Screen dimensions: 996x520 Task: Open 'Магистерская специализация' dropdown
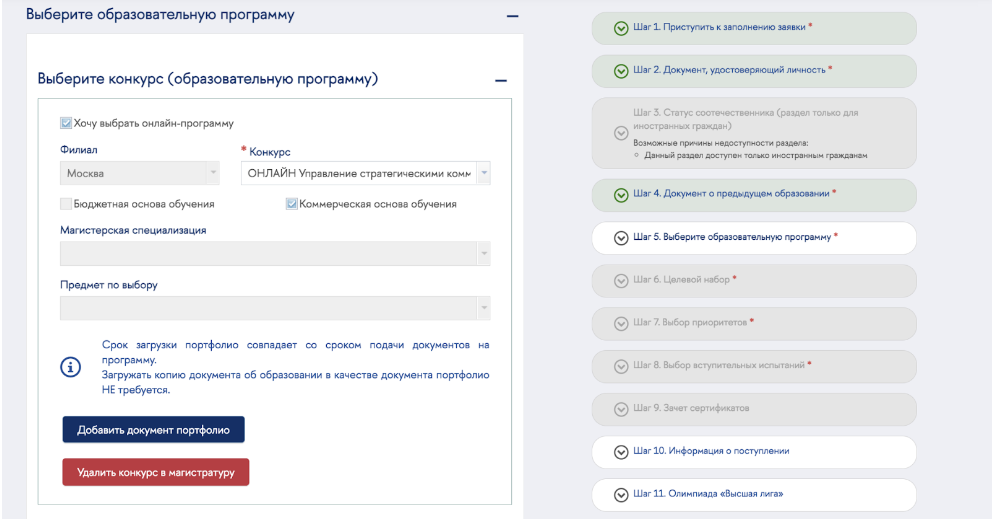pos(275,253)
